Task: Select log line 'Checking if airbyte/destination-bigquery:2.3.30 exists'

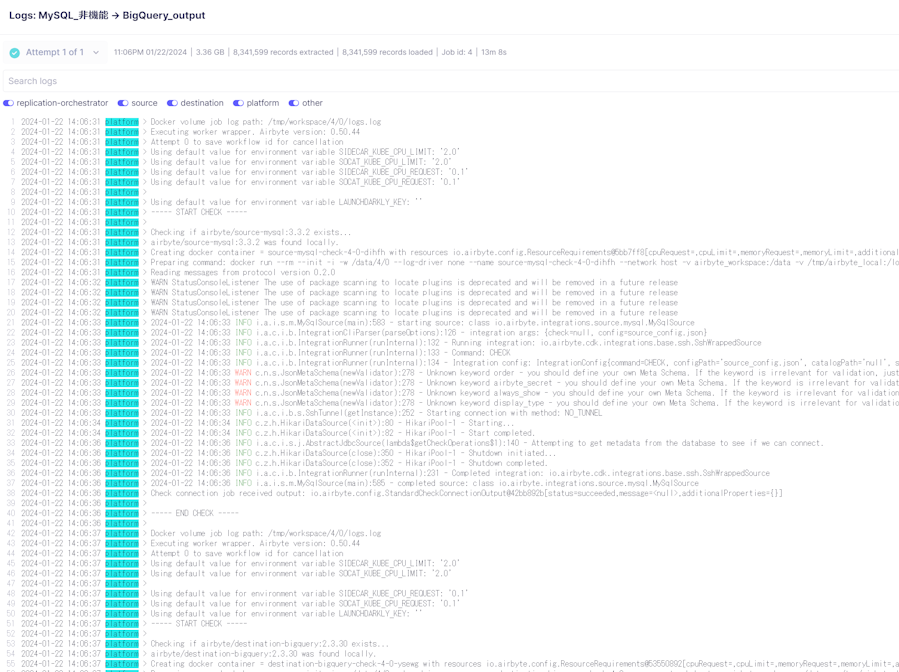Action: pyautogui.click(x=269, y=644)
